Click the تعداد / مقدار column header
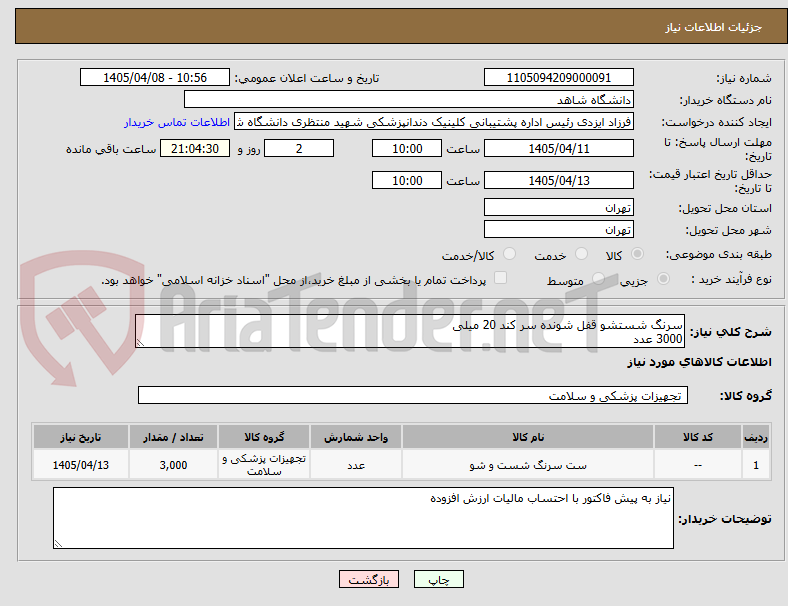The image size is (788, 606). [173, 437]
